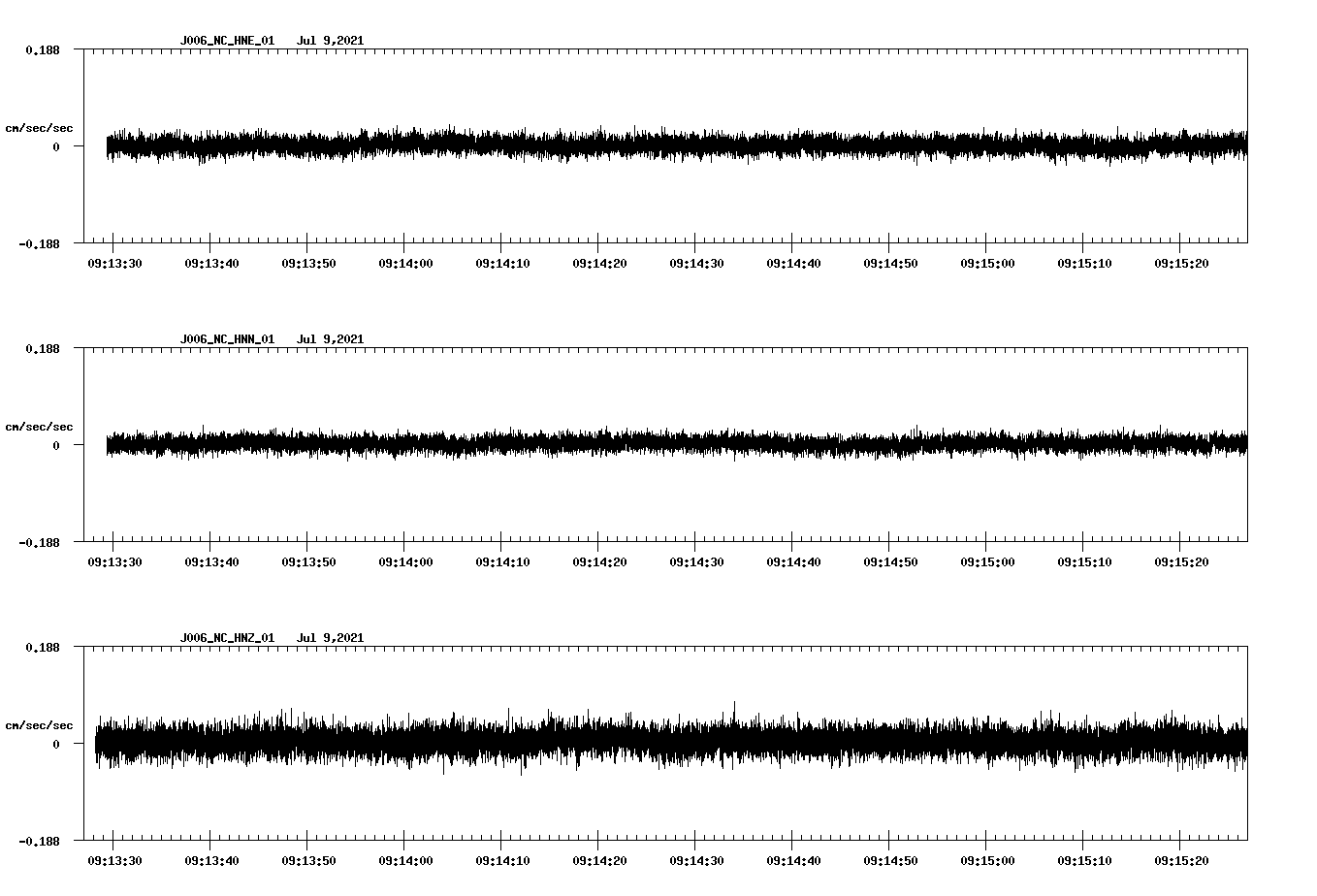Click the zero amplitude label on HNZ plot
The width and height of the screenshot is (1317, 896).
point(56,744)
